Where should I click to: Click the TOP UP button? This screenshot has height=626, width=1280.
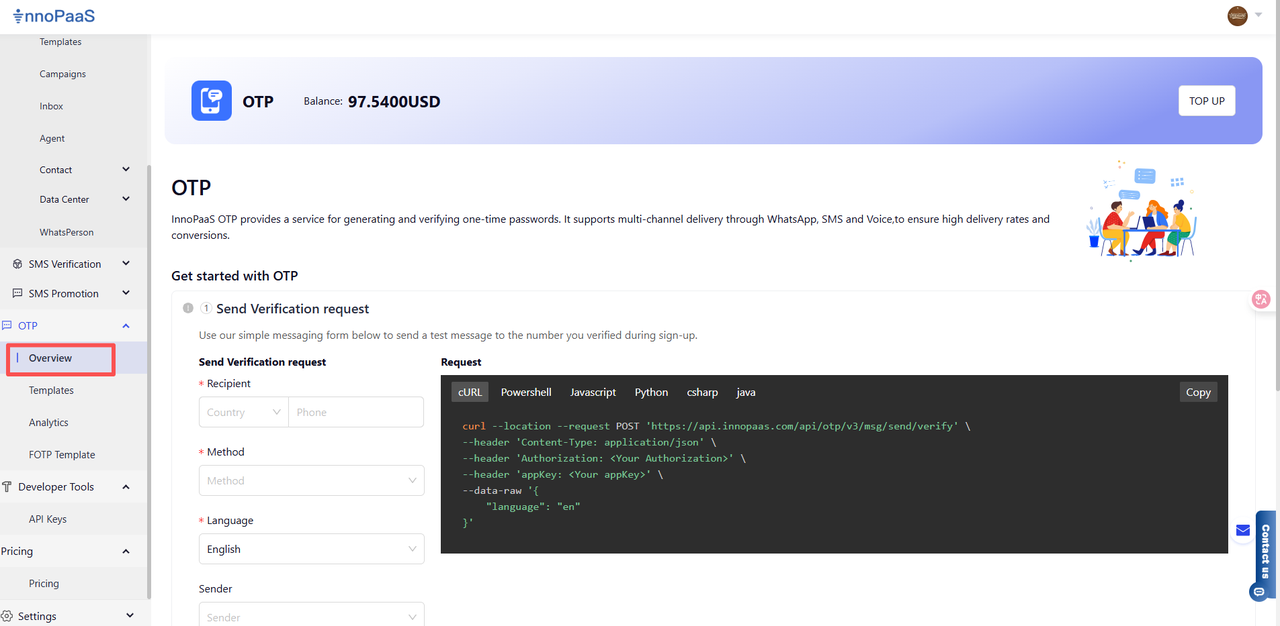click(1206, 101)
